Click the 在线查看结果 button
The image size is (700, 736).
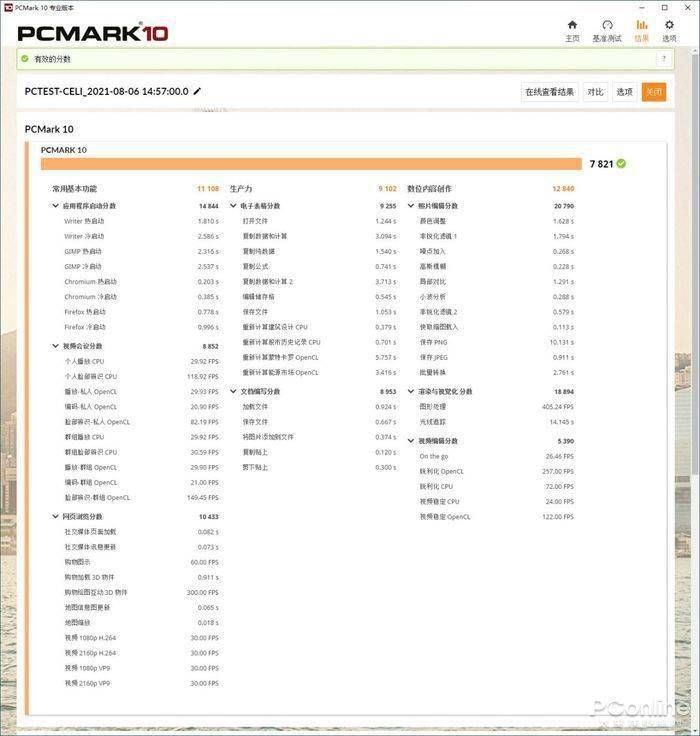coord(549,92)
